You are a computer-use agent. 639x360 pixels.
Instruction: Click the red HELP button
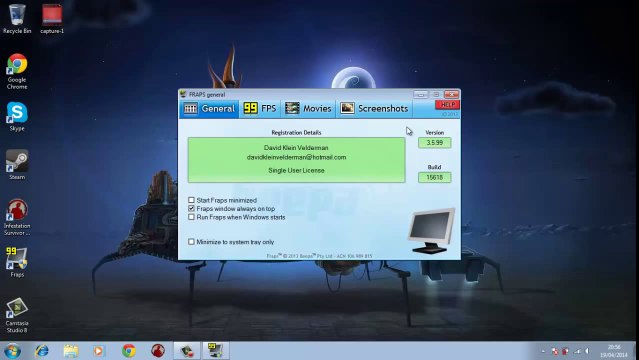click(447, 105)
